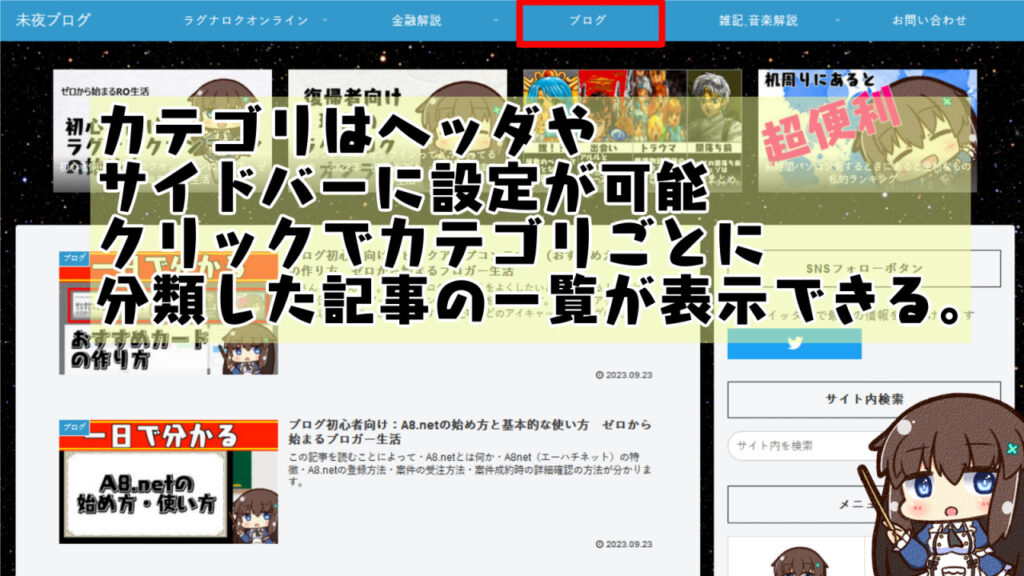Go to the お問い合わせ page
1024x576 pixels.
tap(929, 20)
